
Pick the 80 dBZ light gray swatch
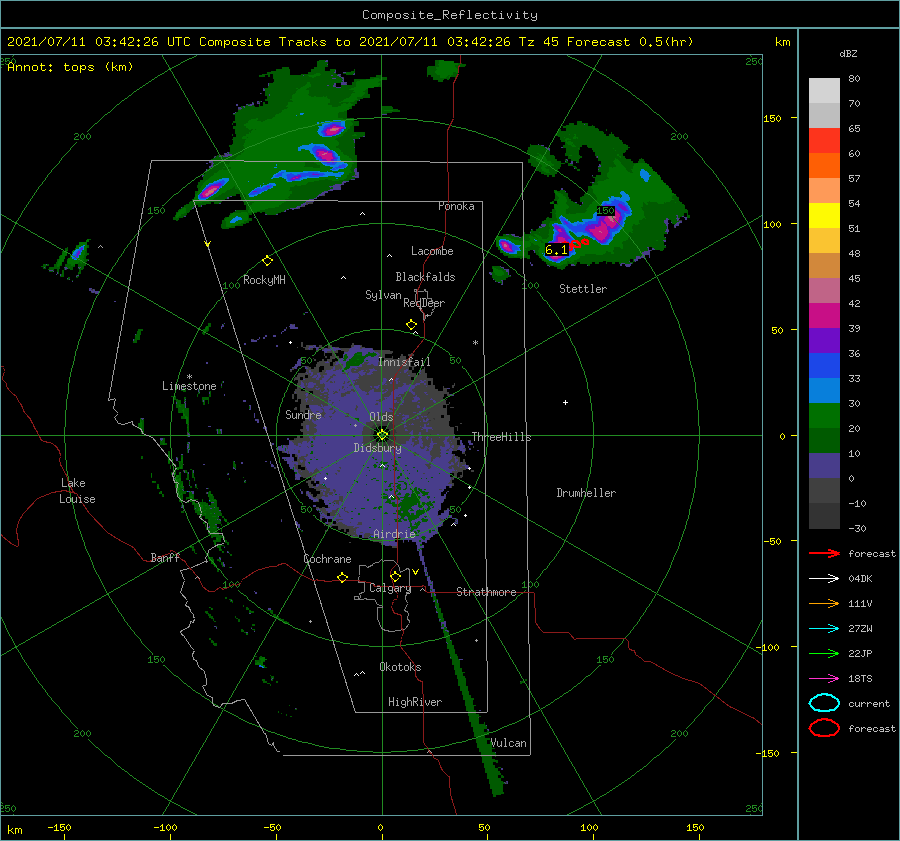pos(824,91)
